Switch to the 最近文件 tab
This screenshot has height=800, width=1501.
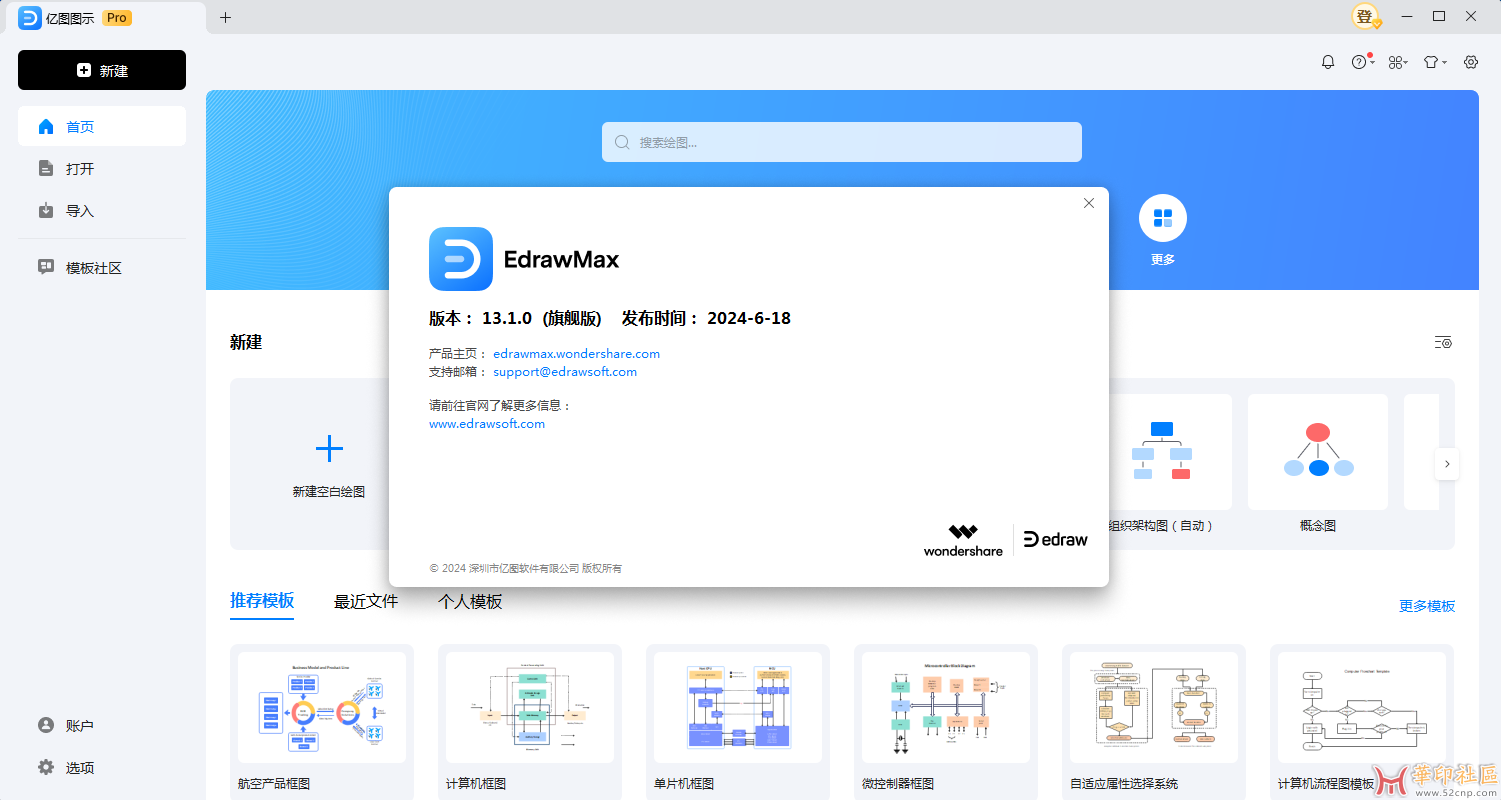point(366,601)
